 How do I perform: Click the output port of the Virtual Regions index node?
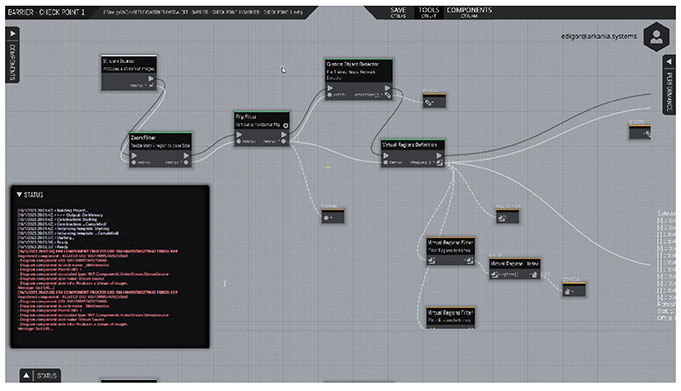point(534,275)
